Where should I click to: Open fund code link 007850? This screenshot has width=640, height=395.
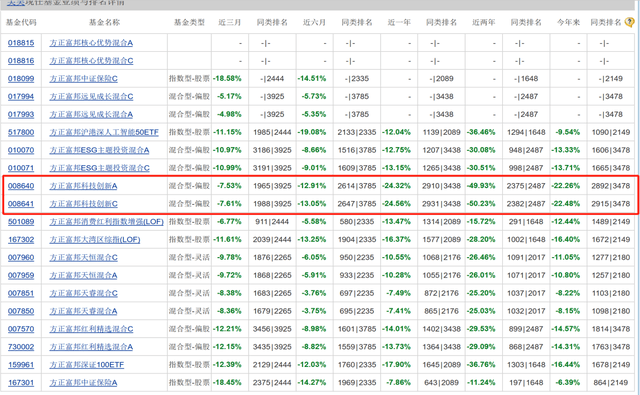(x=21, y=311)
